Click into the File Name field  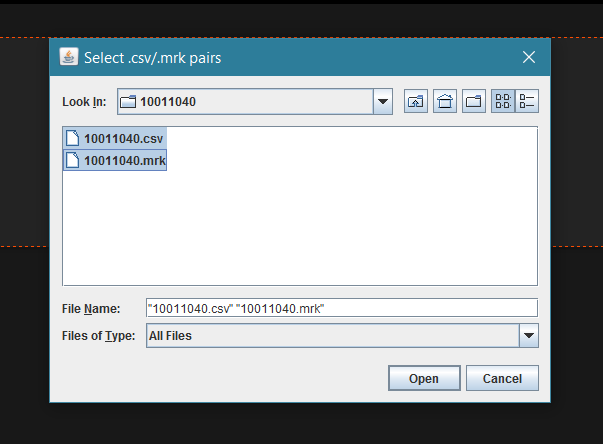point(342,308)
